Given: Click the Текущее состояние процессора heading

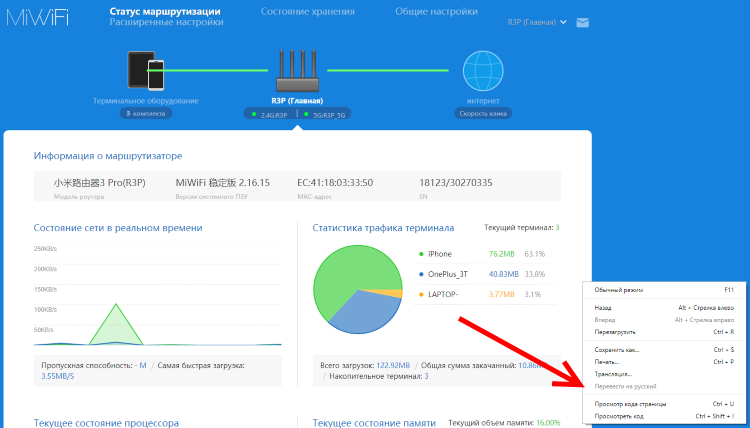Looking at the screenshot, I should [x=106, y=423].
